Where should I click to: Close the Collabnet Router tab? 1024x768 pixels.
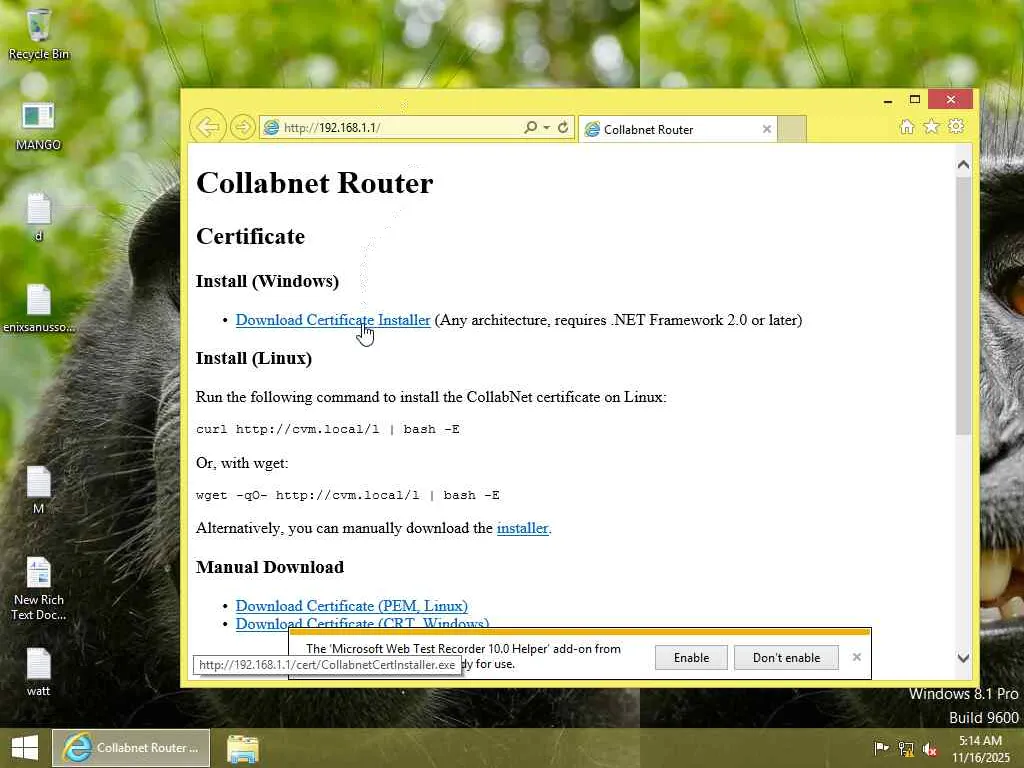point(767,129)
